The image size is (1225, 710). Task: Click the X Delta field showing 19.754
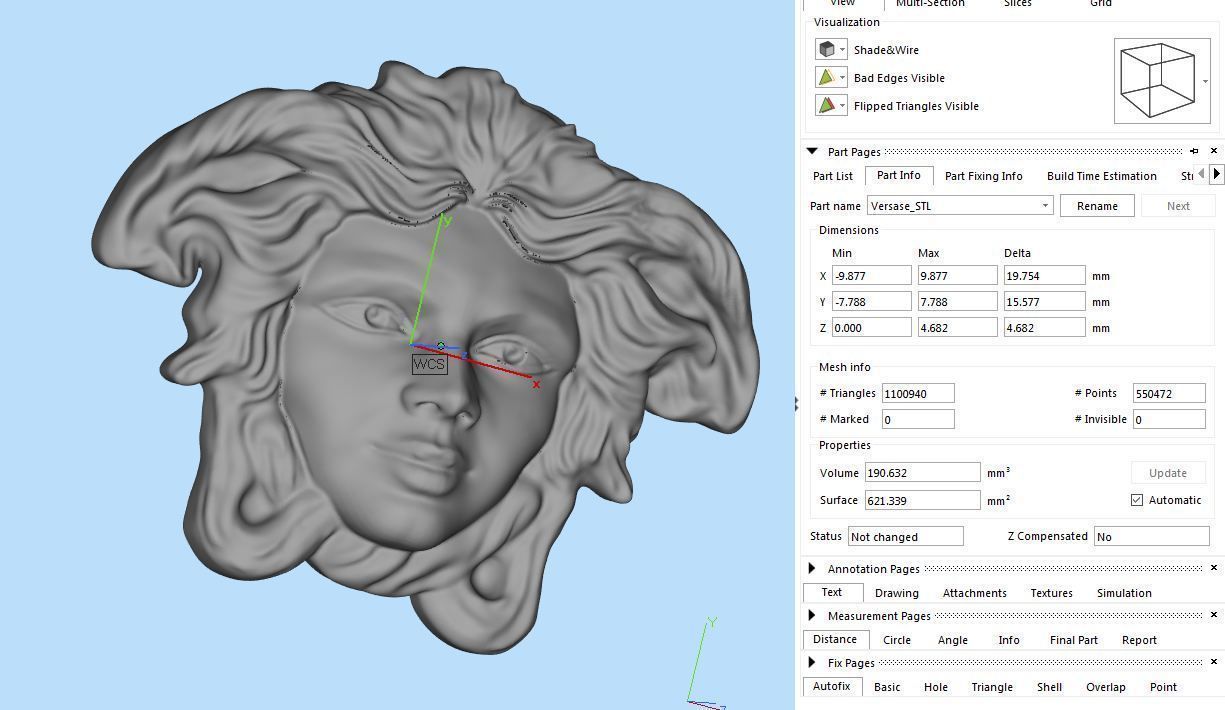pyautogui.click(x=1044, y=275)
